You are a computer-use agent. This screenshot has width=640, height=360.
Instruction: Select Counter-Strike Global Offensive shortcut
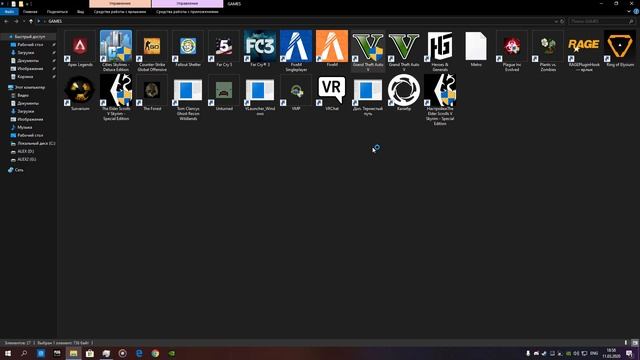click(x=152, y=51)
